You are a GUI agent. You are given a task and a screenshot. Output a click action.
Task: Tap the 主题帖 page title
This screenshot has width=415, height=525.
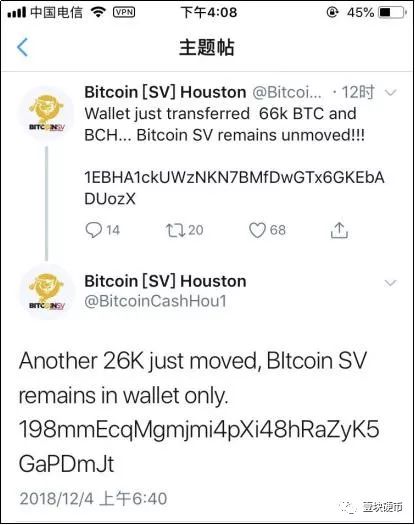(207, 47)
